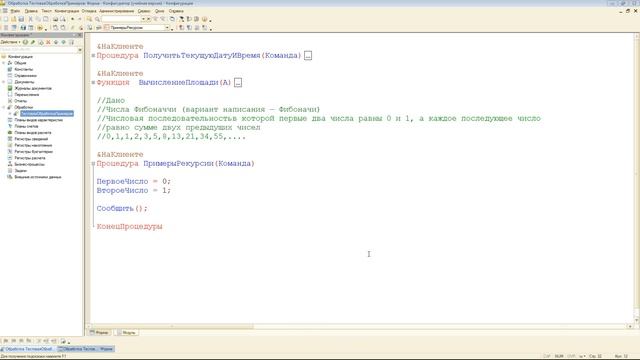Open the Текст menu
Image resolution: width=640 pixels, height=360 pixels.
point(47,11)
